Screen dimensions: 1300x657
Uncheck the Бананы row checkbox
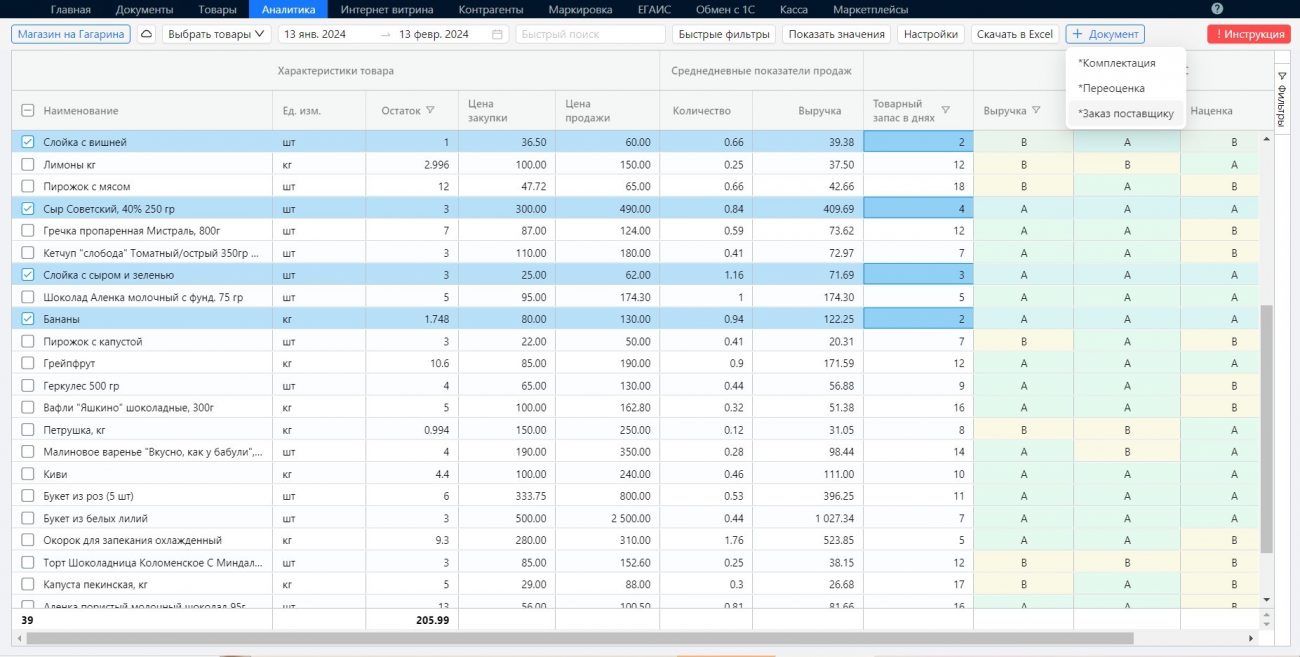point(28,319)
